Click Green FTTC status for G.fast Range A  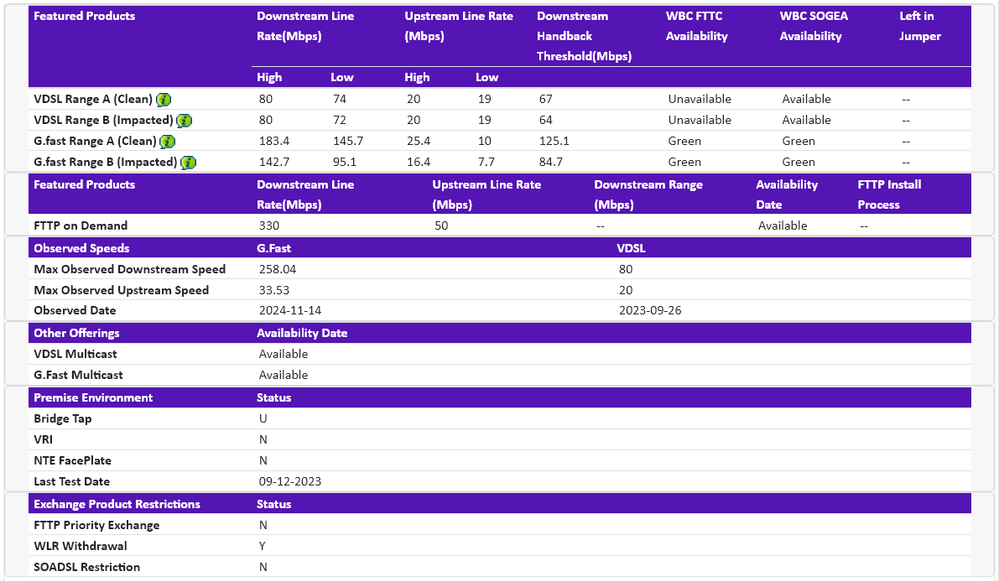click(x=684, y=141)
